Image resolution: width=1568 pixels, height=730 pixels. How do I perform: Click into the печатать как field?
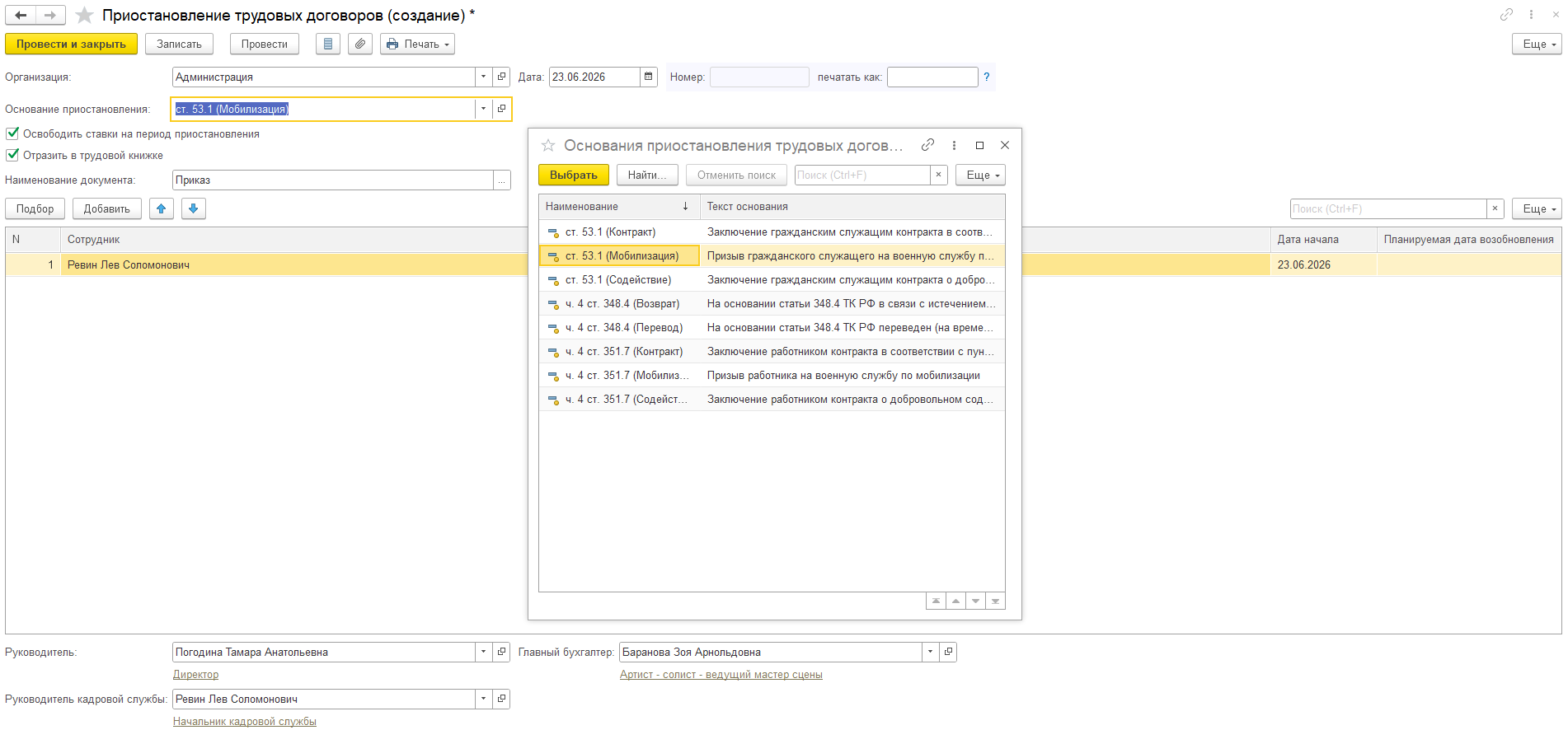(x=932, y=77)
